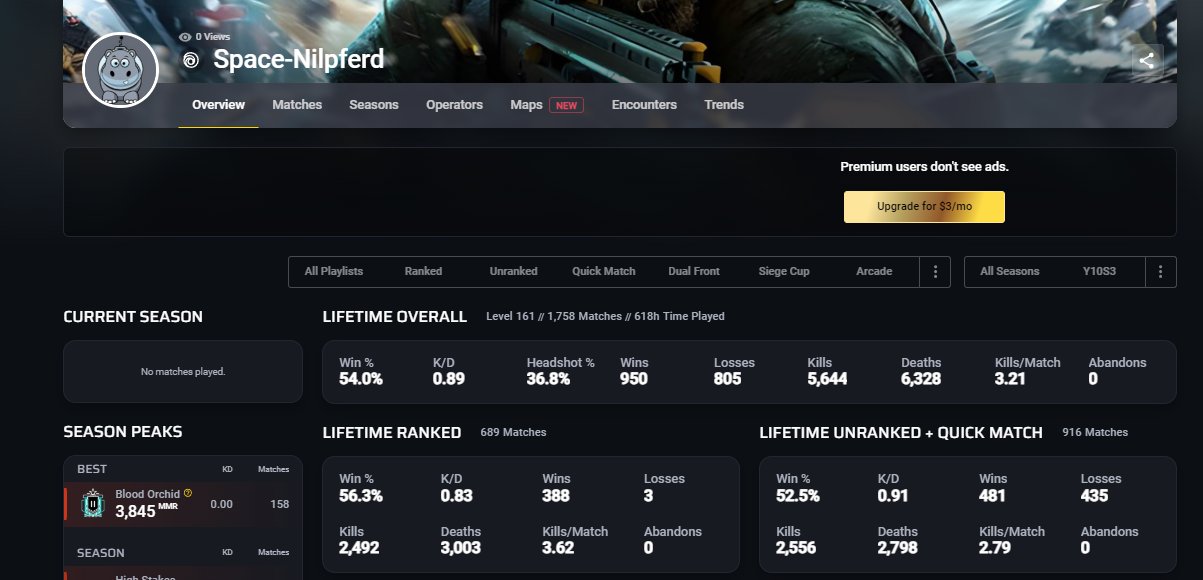Click lifetime overall Kills/Match 3.21
The width and height of the screenshot is (1203, 580).
click(1010, 379)
